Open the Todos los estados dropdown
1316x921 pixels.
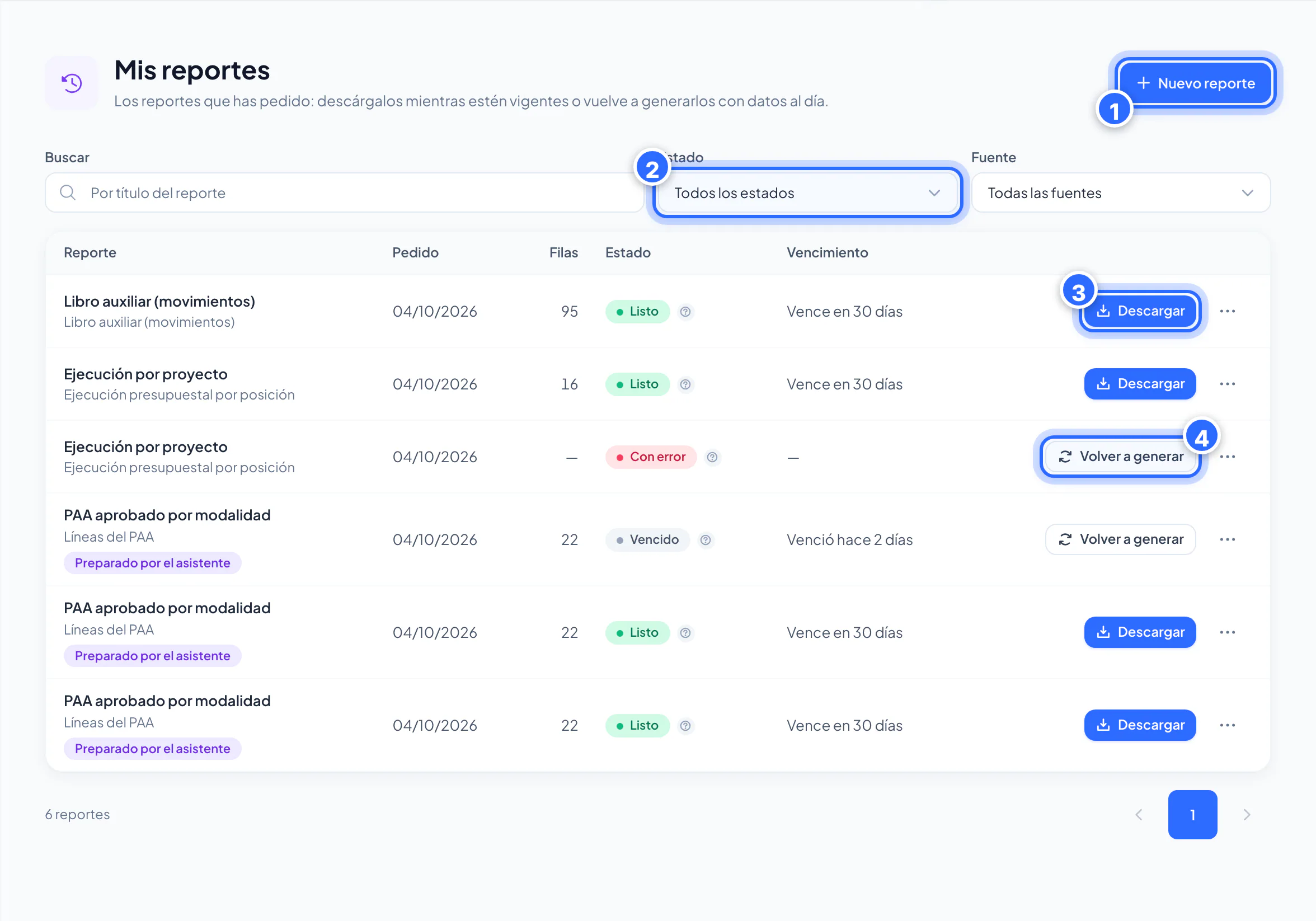click(807, 192)
